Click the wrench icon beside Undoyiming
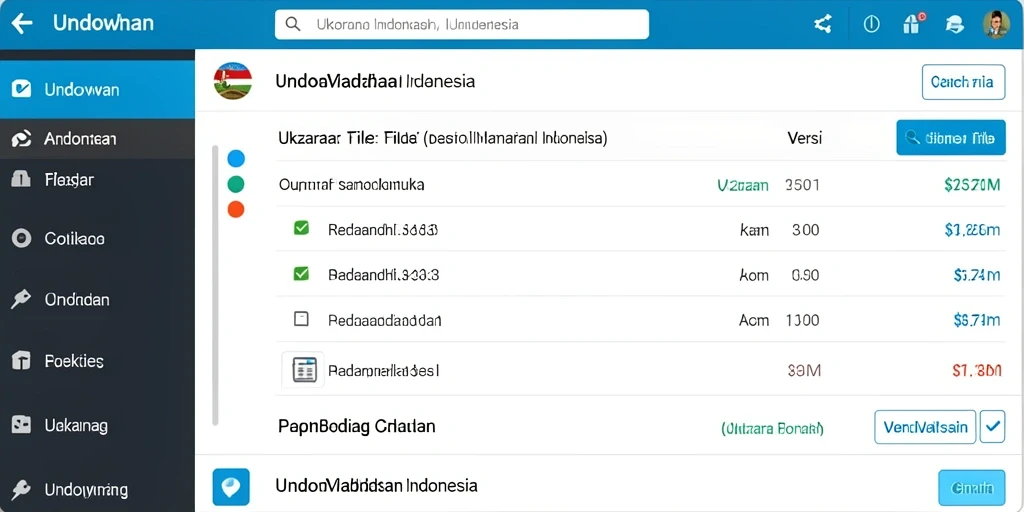 pyautogui.click(x=22, y=489)
